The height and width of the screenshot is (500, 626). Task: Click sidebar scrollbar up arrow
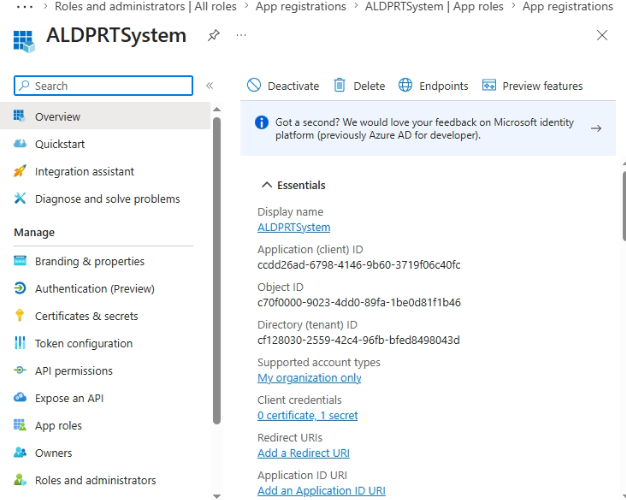point(217,109)
